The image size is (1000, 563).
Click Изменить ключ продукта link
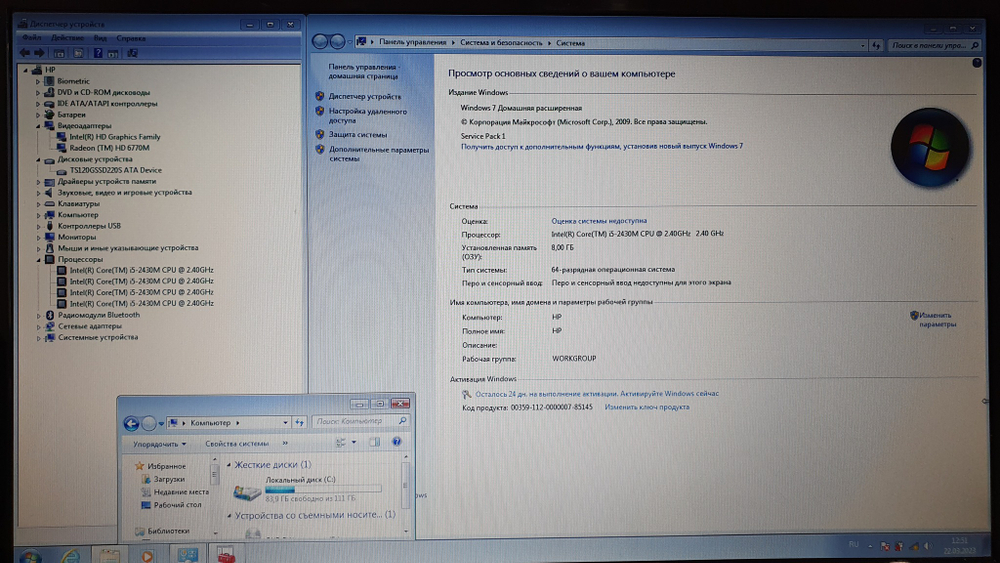point(647,407)
